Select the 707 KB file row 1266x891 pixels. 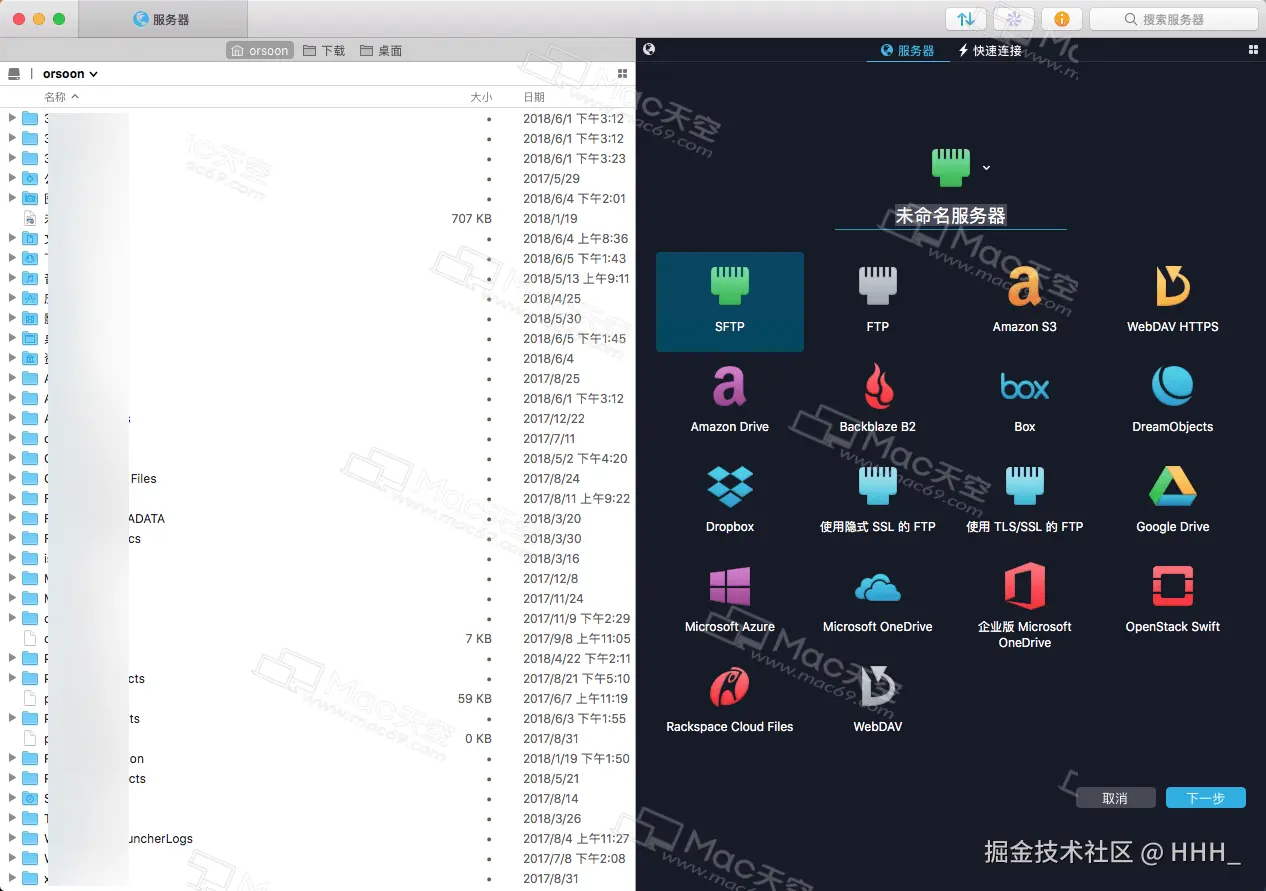[x=317, y=218]
